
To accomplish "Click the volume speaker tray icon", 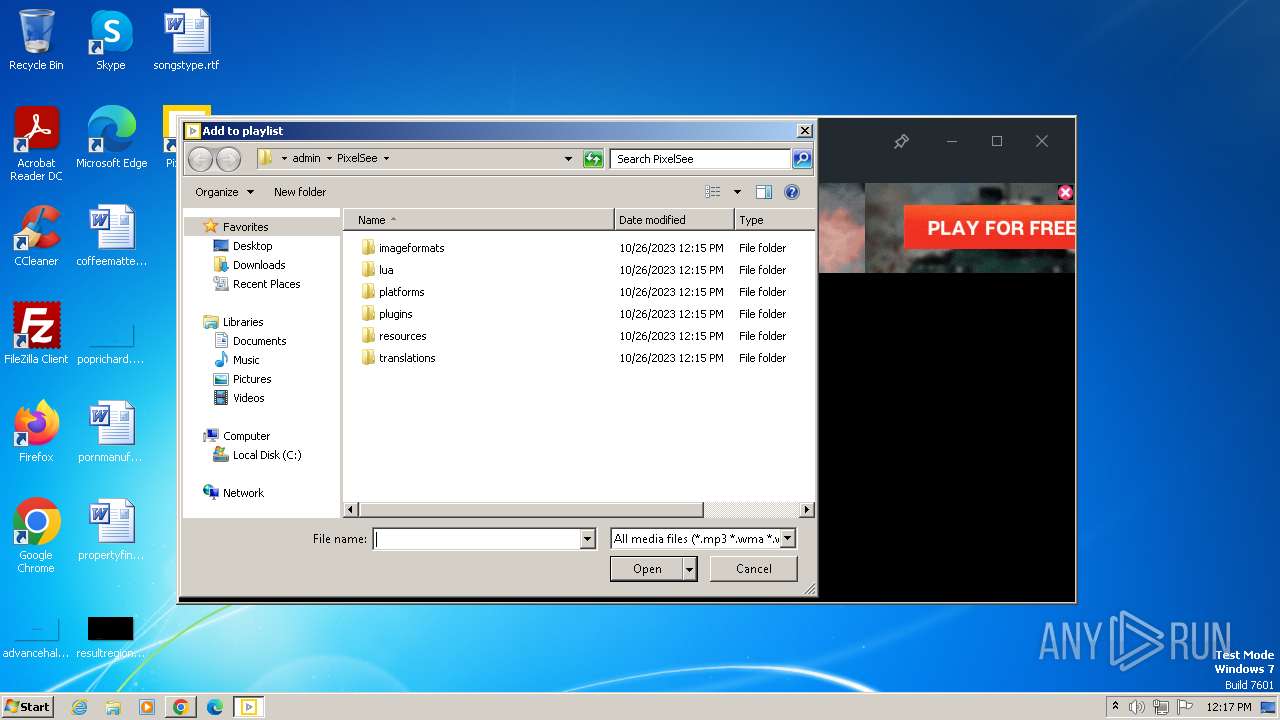I will tap(1137, 707).
